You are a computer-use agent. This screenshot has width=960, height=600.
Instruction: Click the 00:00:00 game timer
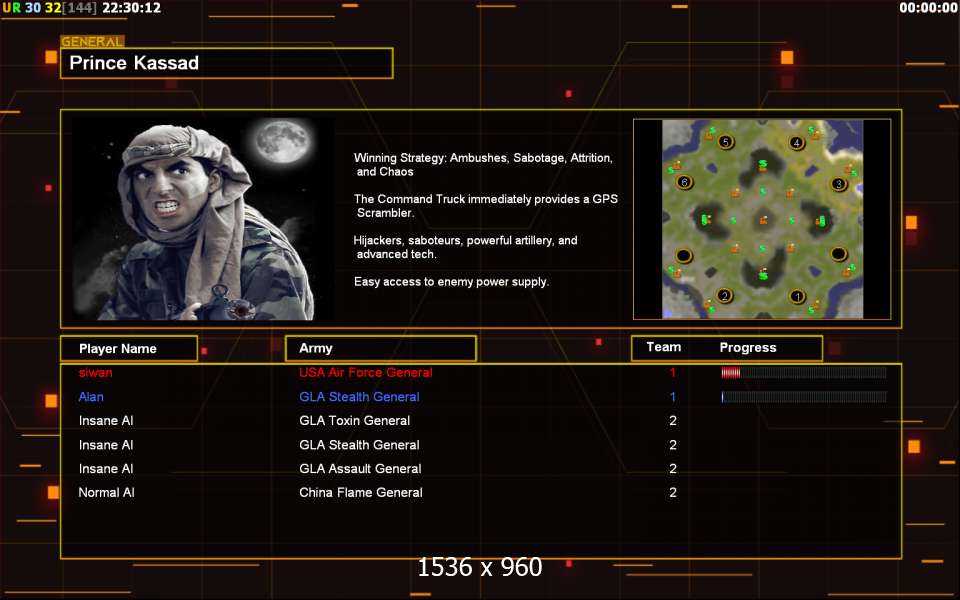click(x=928, y=8)
